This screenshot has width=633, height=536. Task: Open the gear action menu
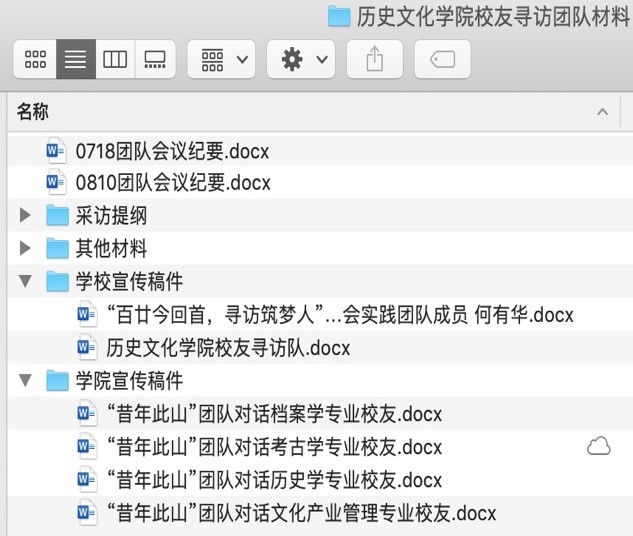301,60
